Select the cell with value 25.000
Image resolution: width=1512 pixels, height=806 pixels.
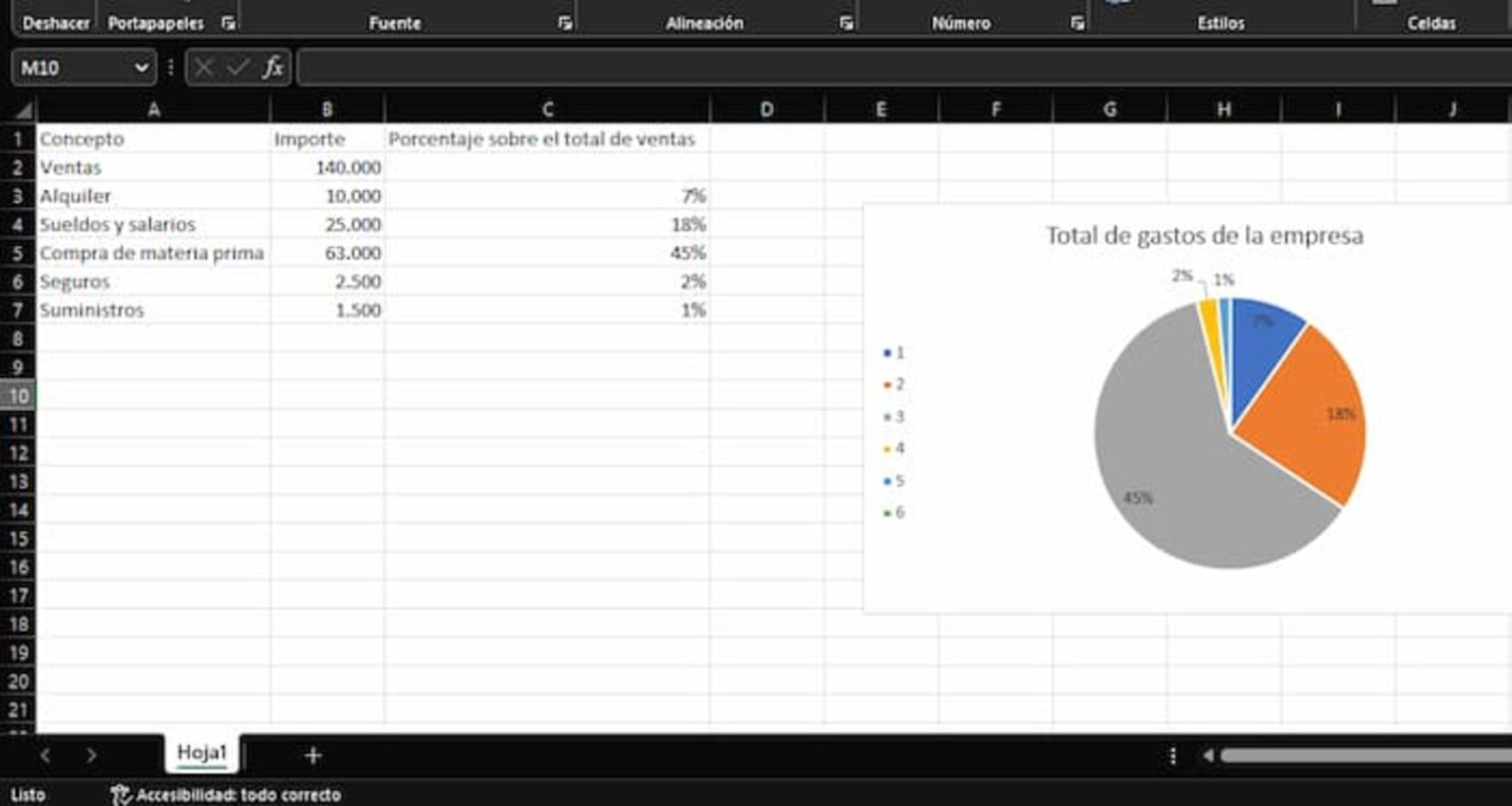[327, 224]
